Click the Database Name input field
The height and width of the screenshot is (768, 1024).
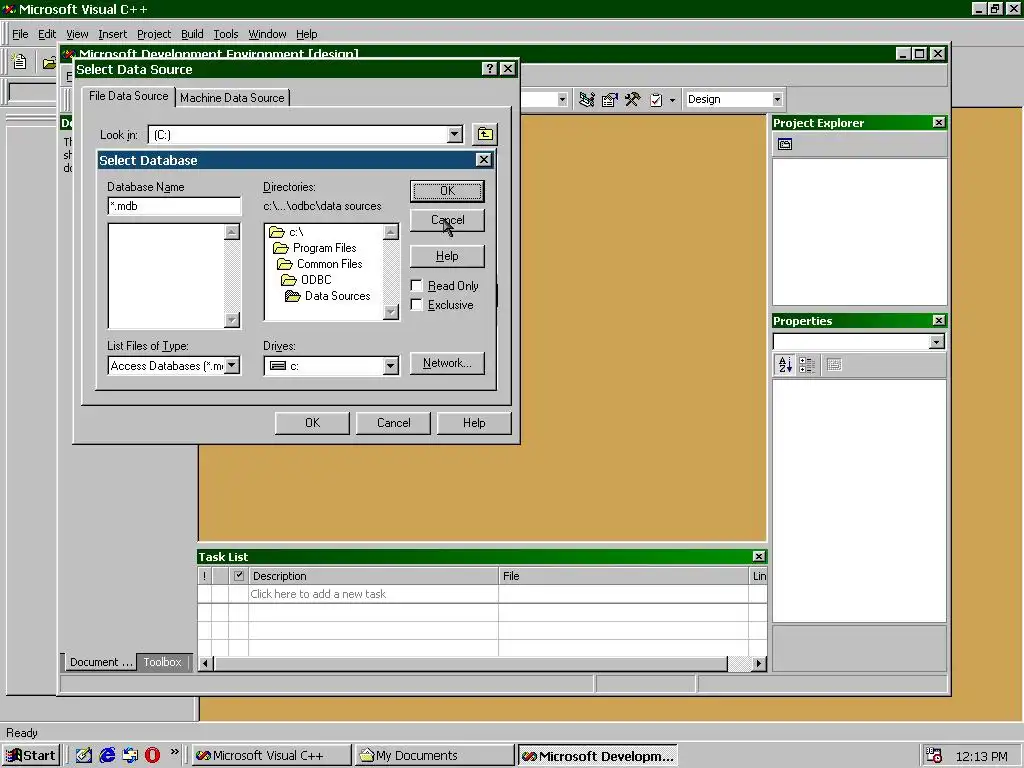pos(174,206)
